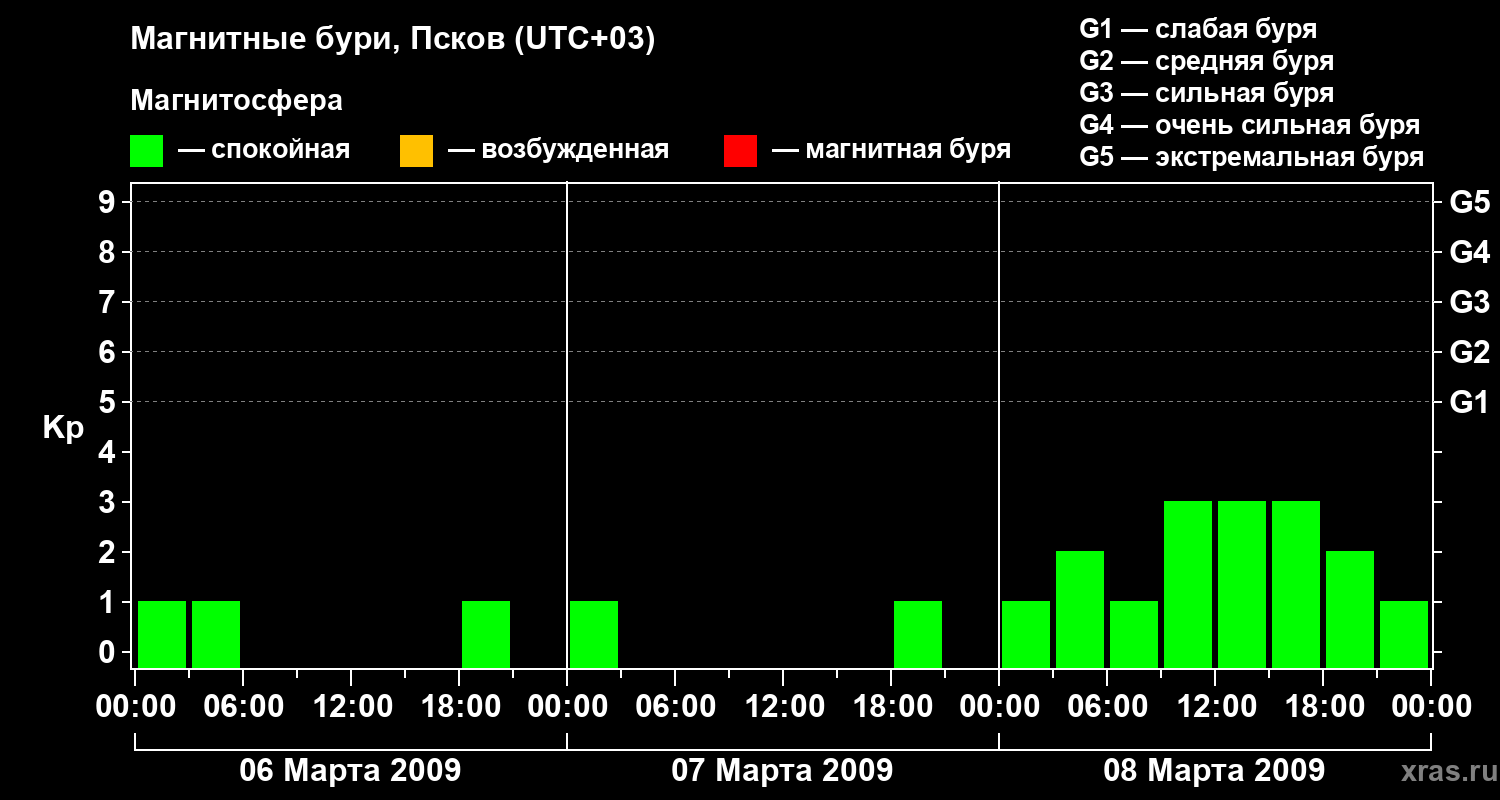
Task: Select the '07 Марта 2009' date label
Action: [x=782, y=771]
